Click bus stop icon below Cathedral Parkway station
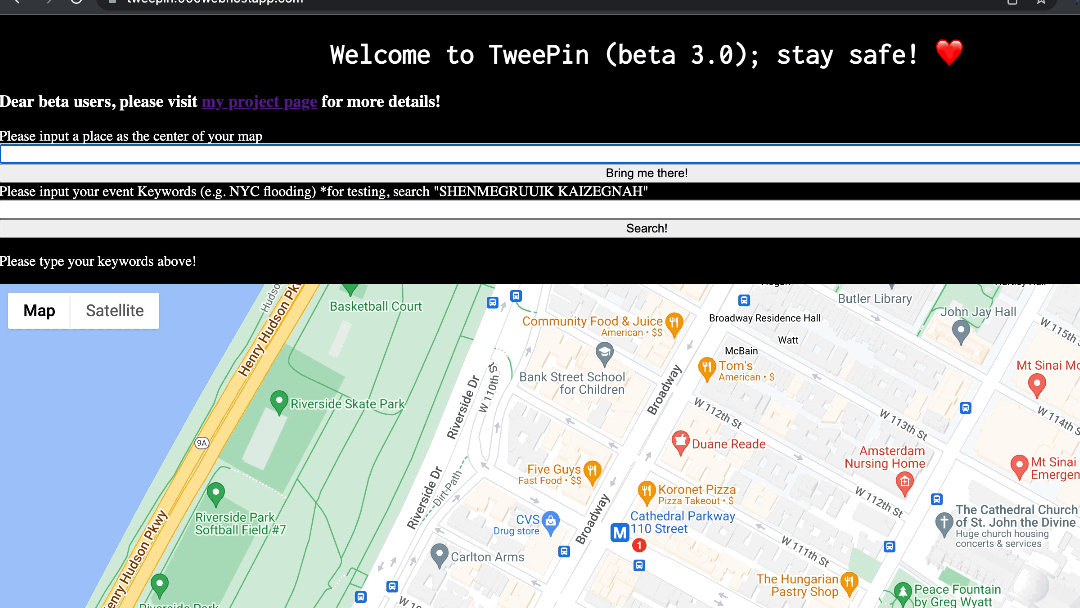The width and height of the screenshot is (1080, 608). pyautogui.click(x=639, y=565)
